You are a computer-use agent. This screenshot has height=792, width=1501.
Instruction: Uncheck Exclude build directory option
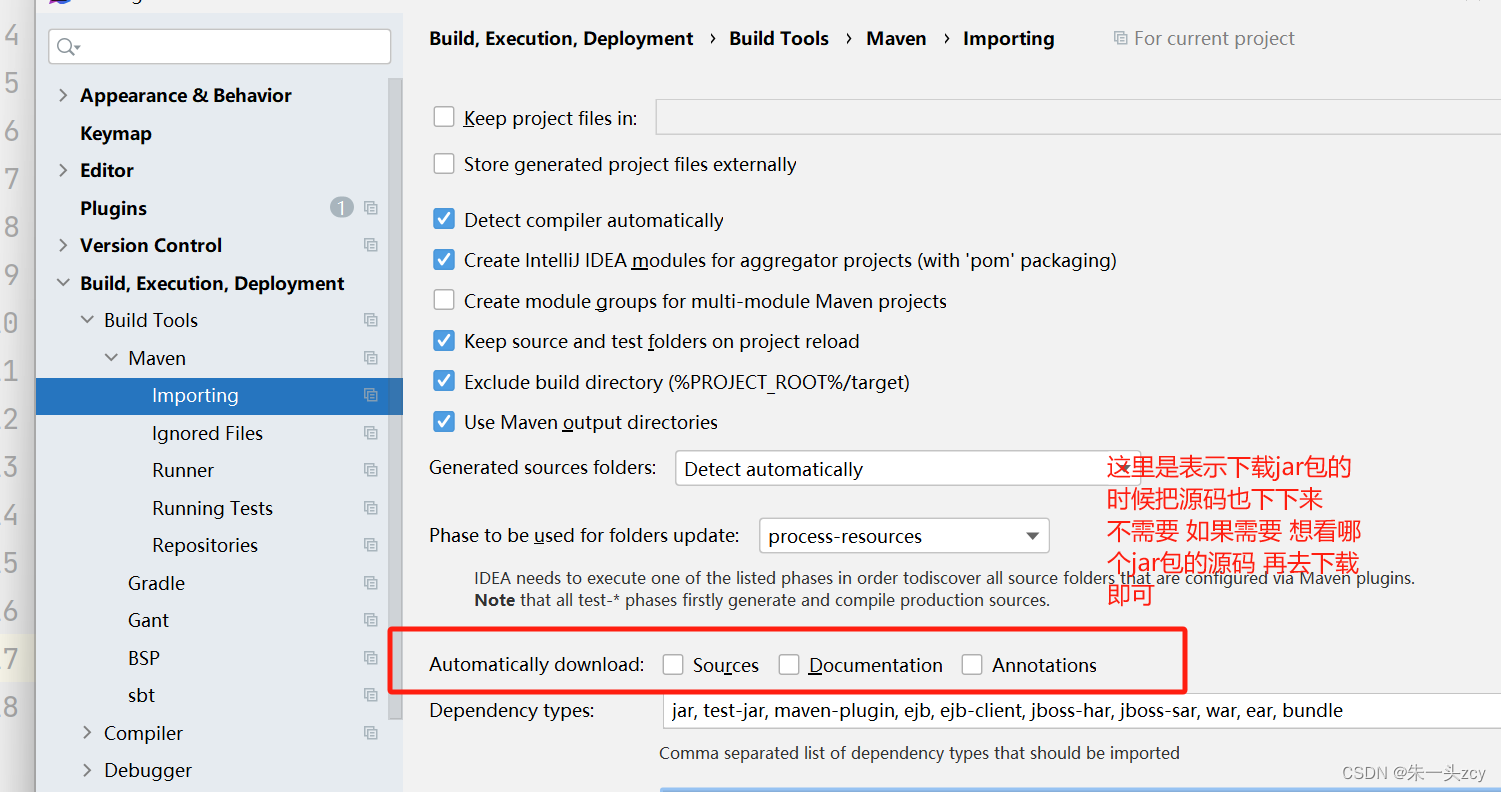click(444, 381)
